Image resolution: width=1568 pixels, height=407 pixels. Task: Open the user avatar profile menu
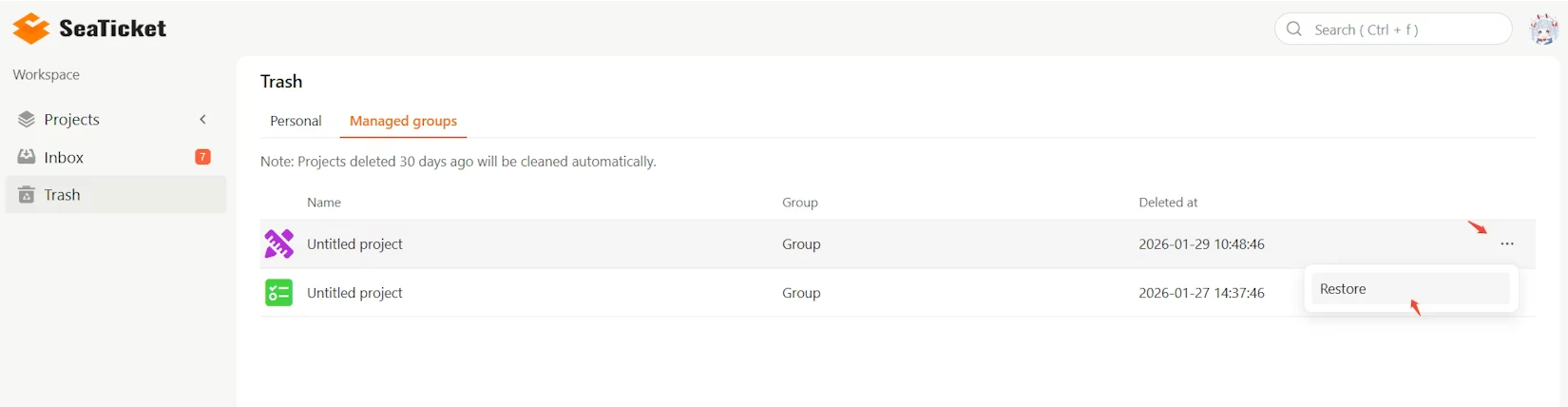tap(1543, 29)
